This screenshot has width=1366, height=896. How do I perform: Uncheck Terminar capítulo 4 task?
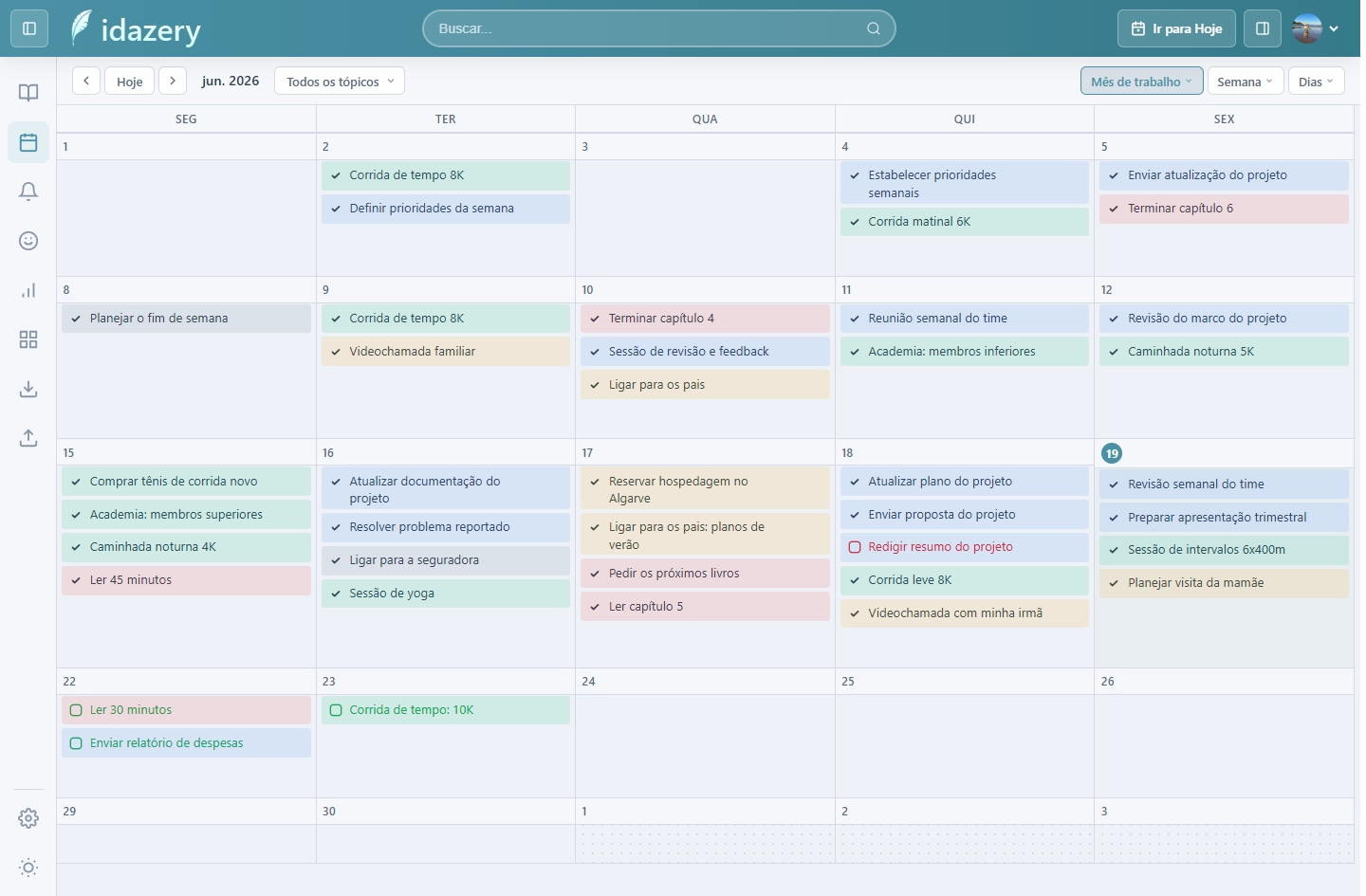click(595, 319)
